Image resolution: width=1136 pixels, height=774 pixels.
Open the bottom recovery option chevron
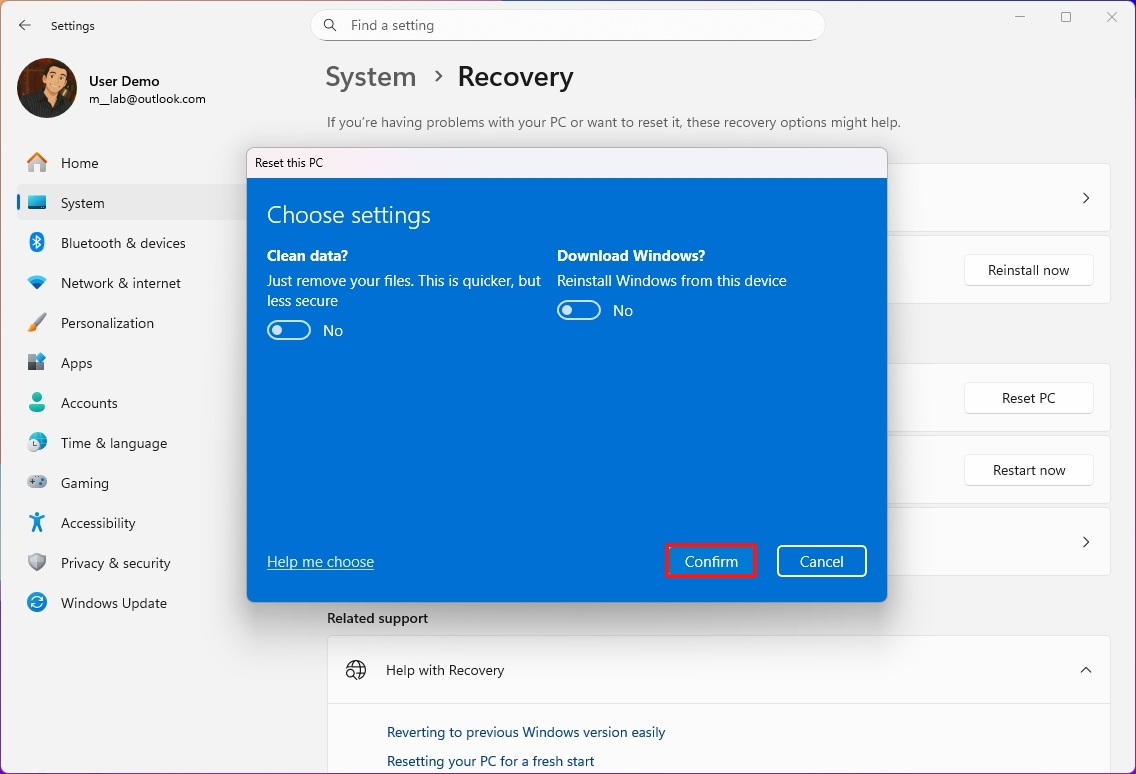(x=1085, y=542)
